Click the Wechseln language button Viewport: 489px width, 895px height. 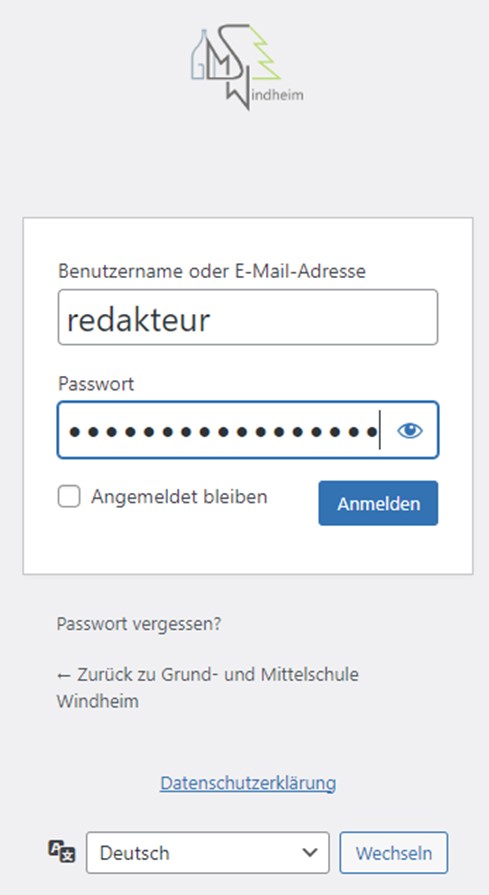394,853
